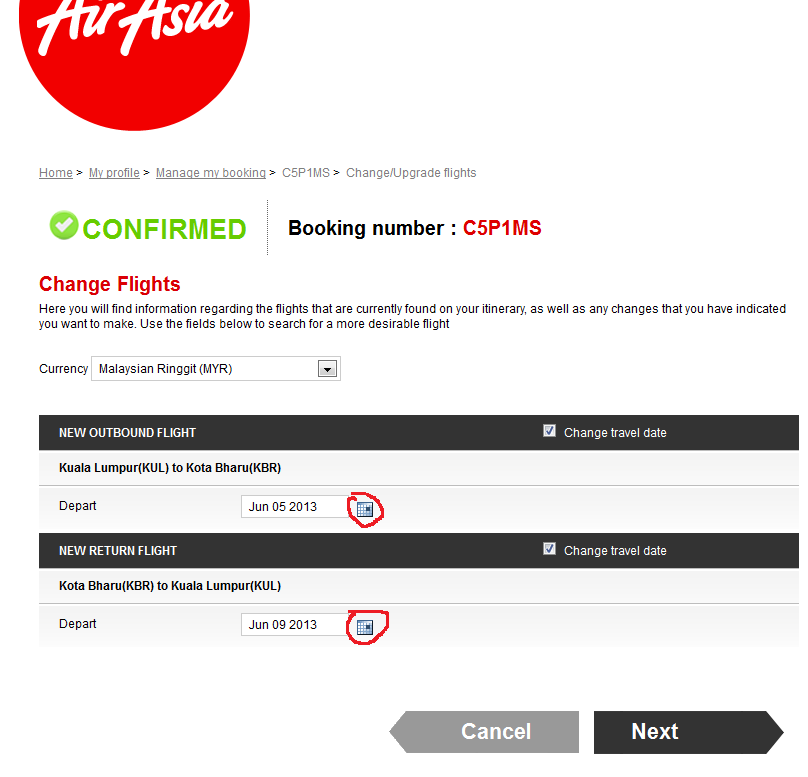
Task: Click the Change Flights heading
Action: [110, 285]
